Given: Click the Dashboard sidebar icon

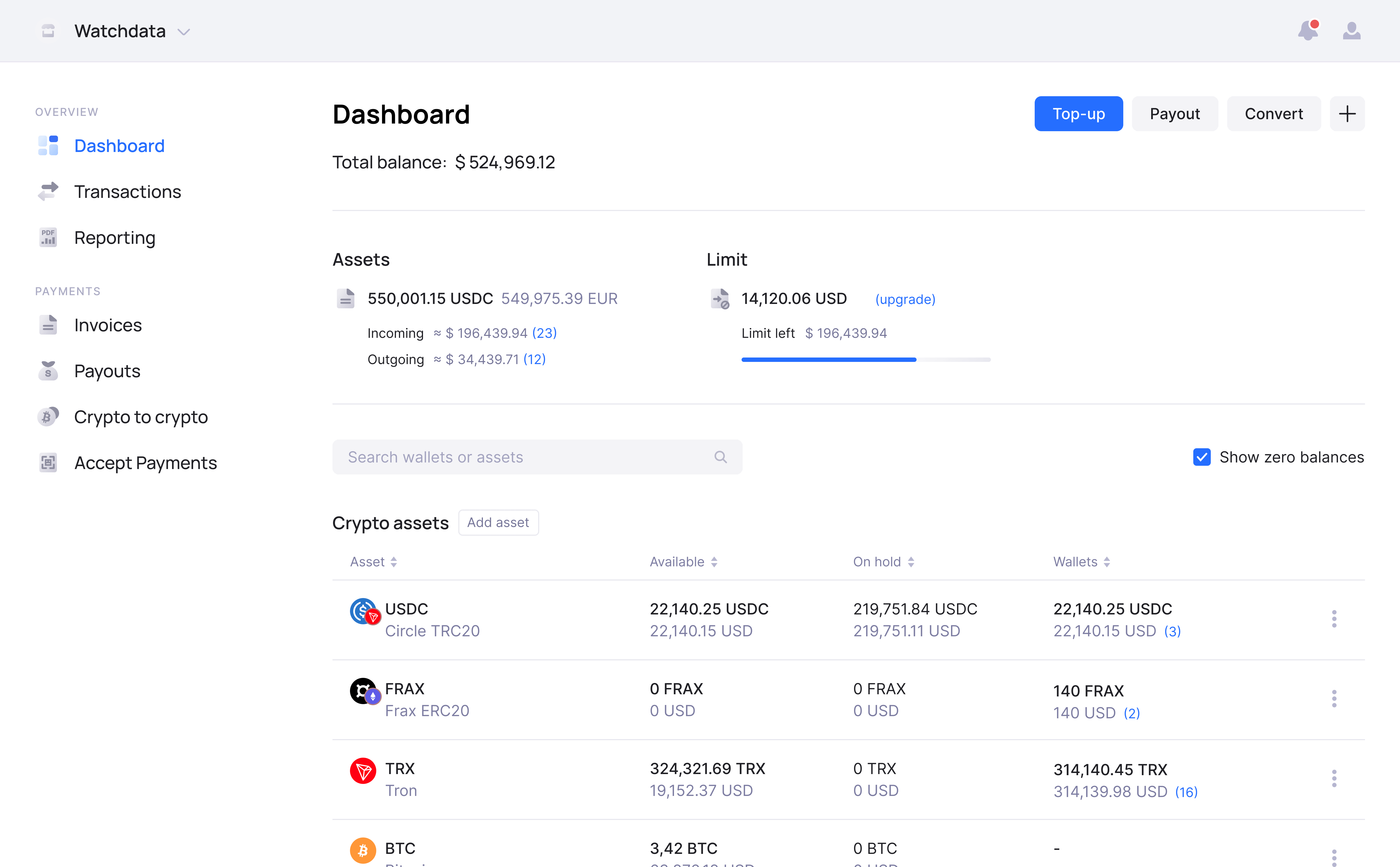Looking at the screenshot, I should [48, 146].
